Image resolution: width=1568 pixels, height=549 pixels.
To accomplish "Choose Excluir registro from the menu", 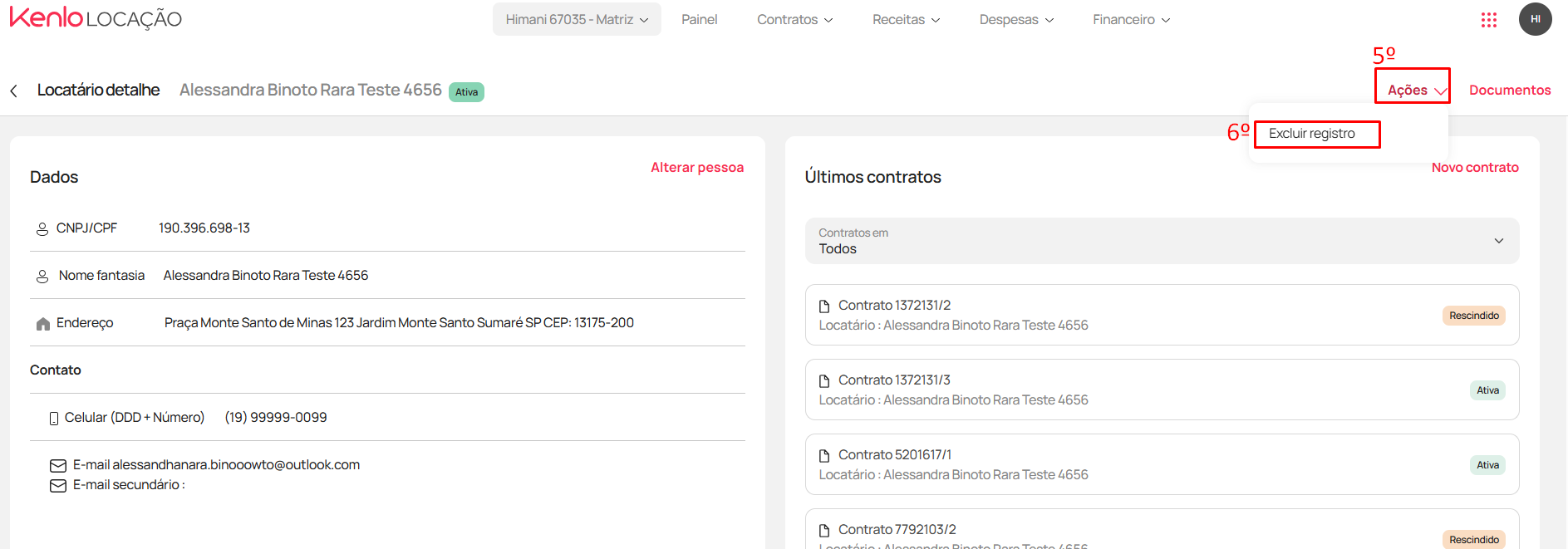I will pos(1311,134).
